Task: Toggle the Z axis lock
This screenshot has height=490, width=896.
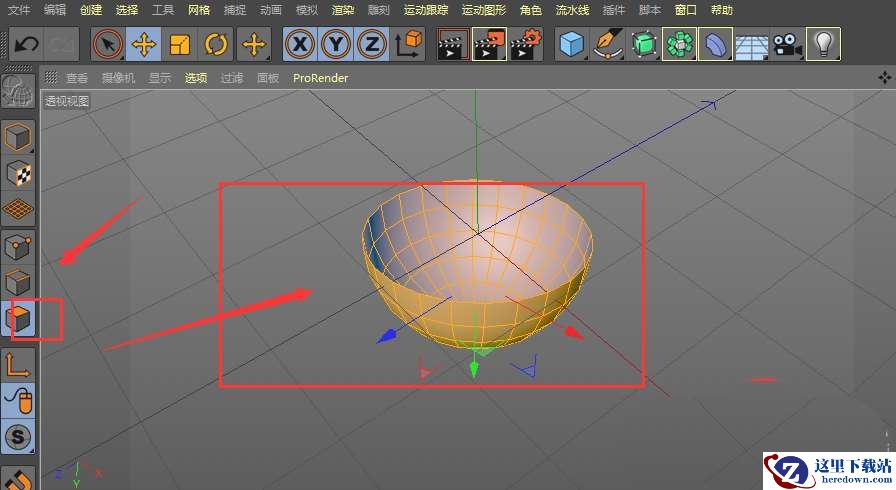Action: click(372, 45)
